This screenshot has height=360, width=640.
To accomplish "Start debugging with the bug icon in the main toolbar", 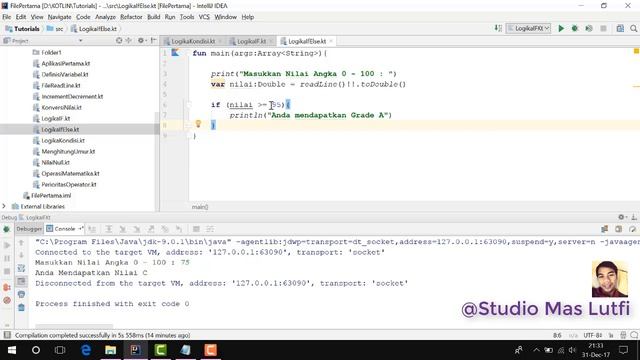I will [575, 29].
